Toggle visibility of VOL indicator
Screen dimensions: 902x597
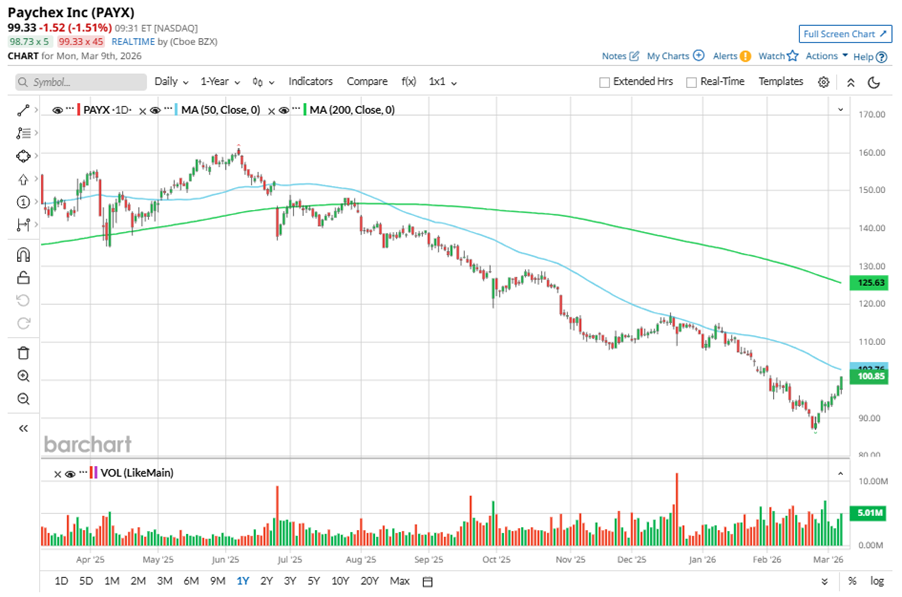point(70,474)
